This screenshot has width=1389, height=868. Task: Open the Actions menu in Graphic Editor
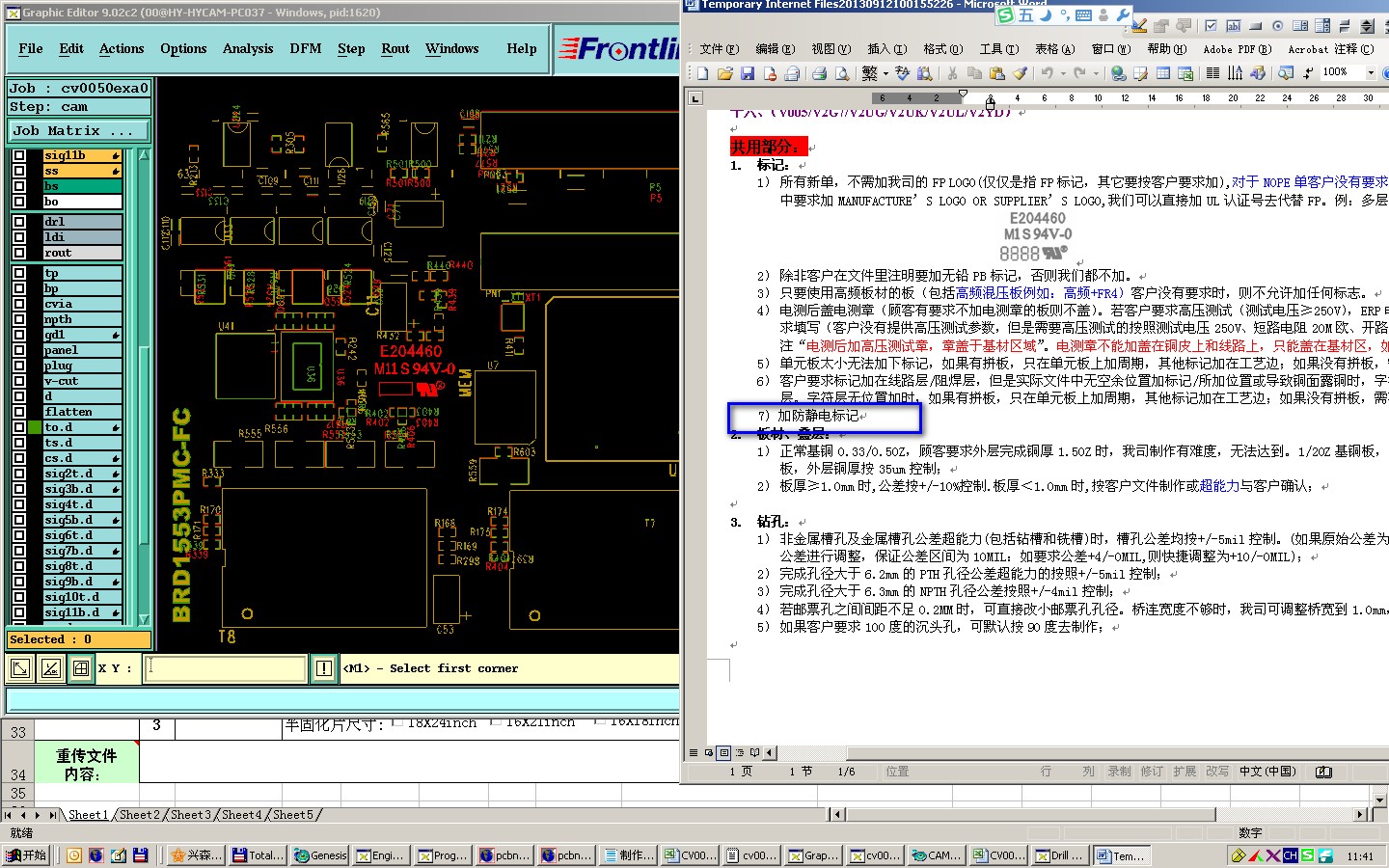(122, 48)
